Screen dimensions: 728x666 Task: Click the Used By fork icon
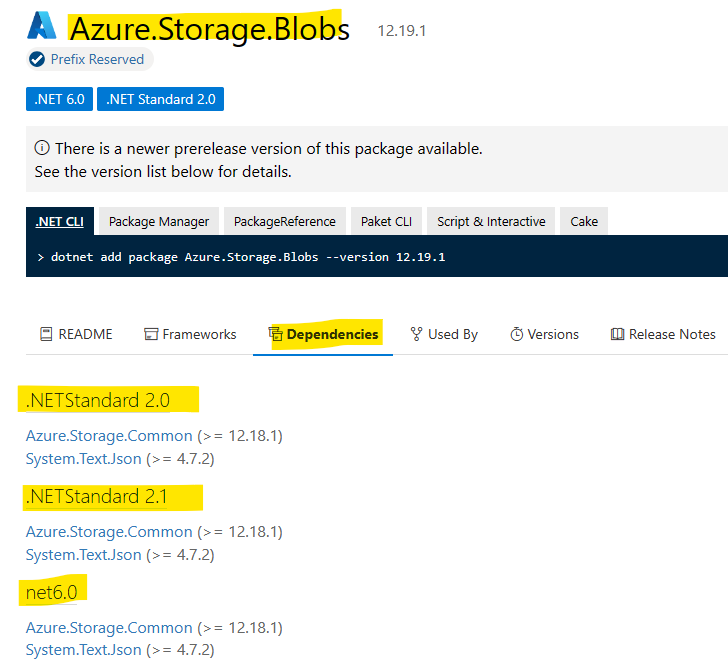[416, 334]
